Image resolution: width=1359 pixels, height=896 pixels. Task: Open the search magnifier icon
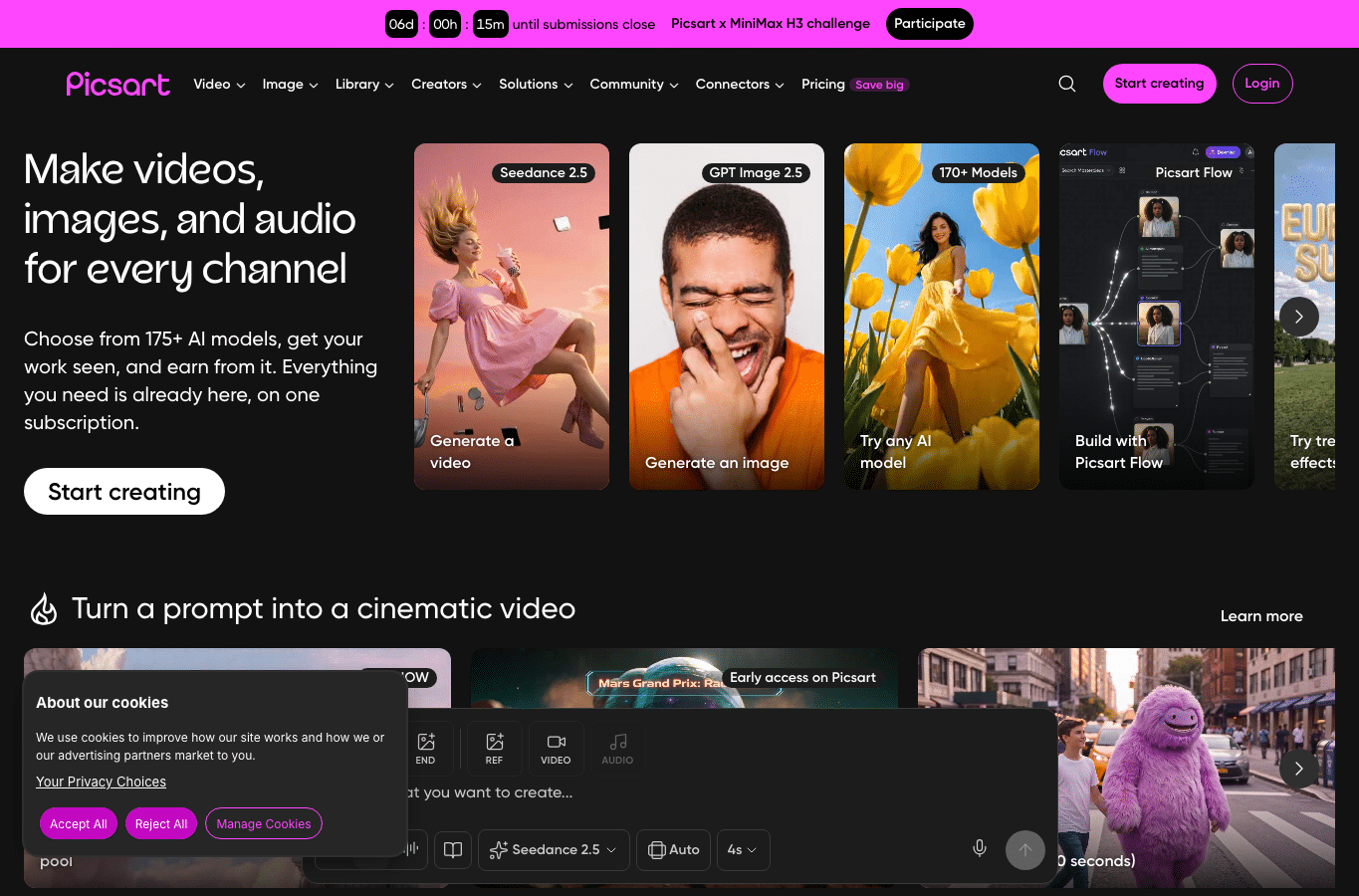coord(1067,84)
